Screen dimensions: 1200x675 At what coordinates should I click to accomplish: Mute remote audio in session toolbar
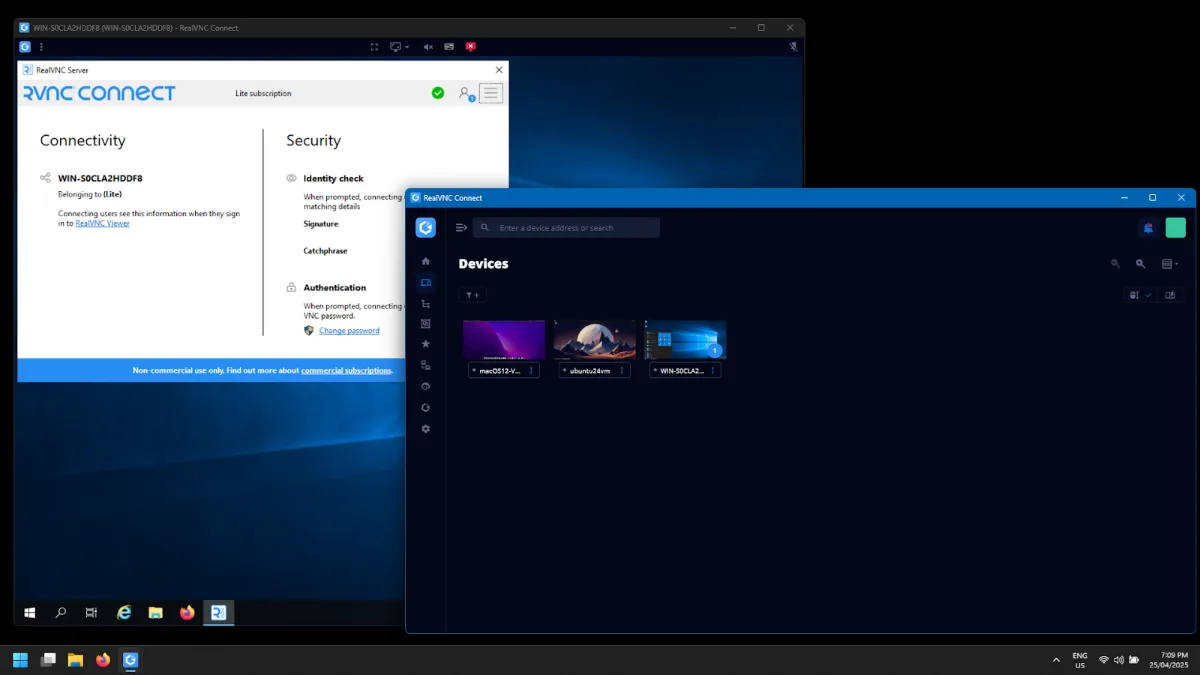click(428, 47)
